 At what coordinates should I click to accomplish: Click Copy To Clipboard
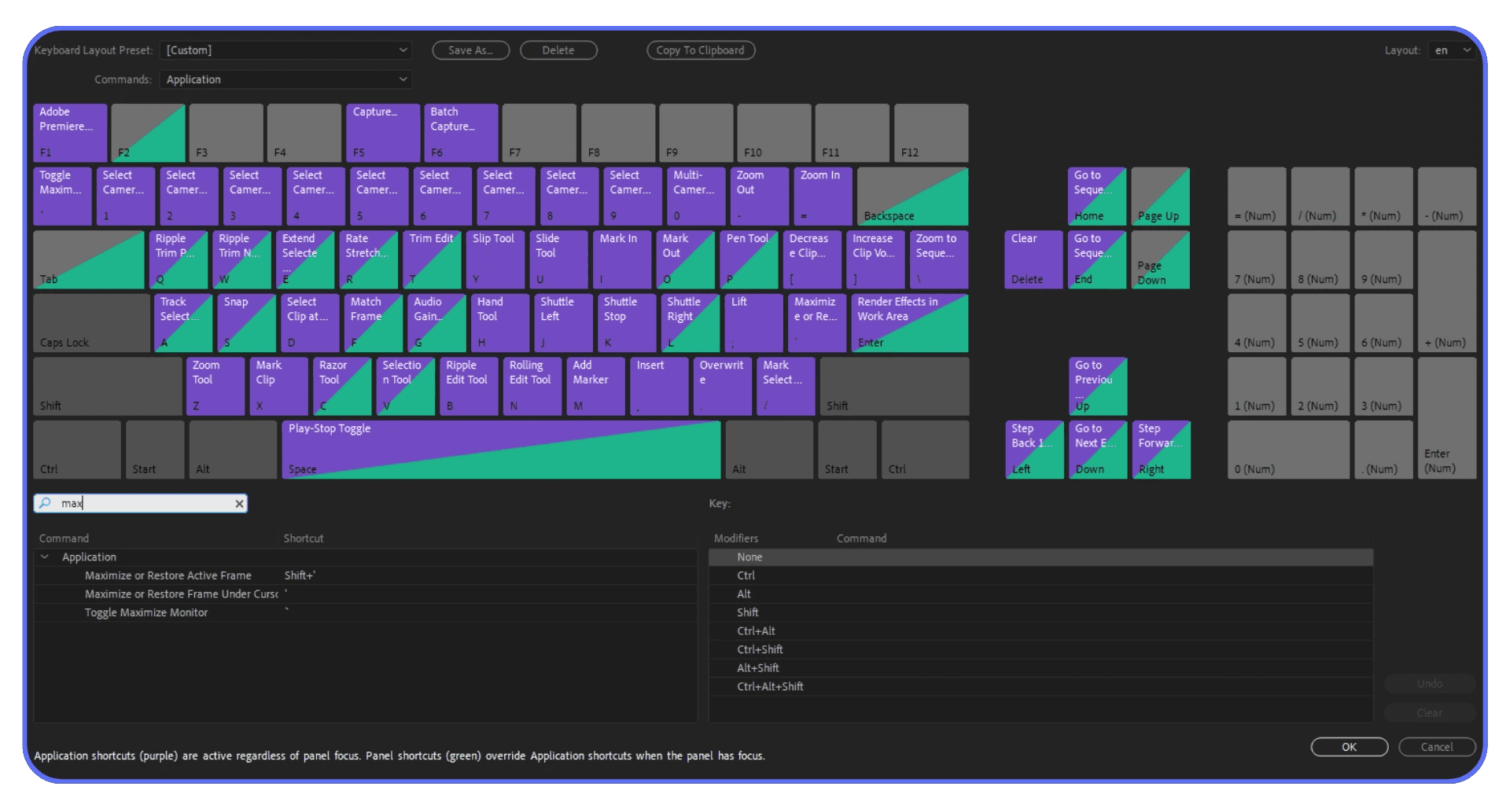(700, 50)
